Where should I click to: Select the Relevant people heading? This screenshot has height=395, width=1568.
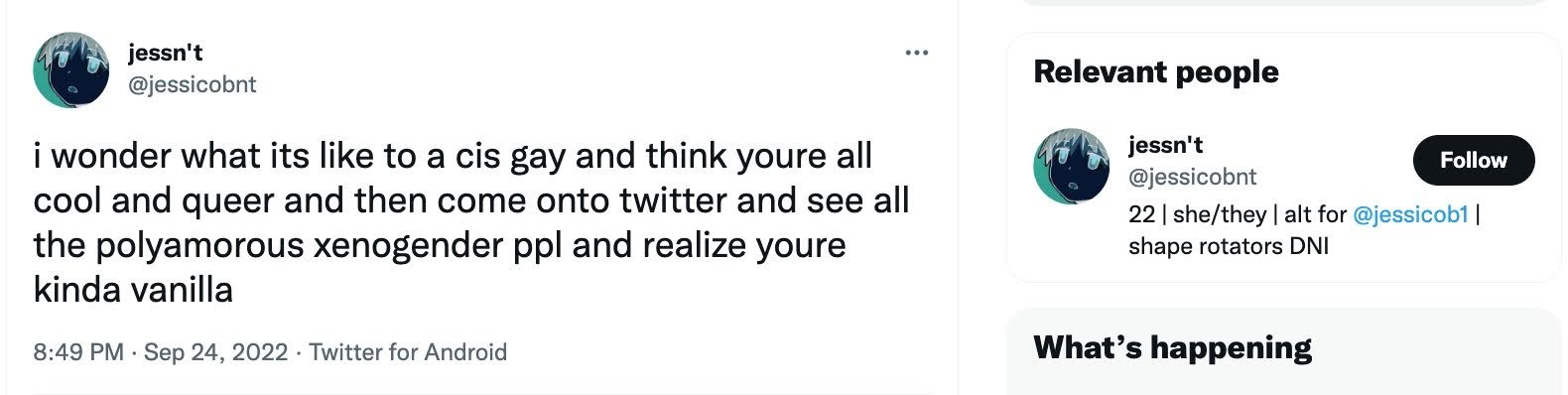click(x=1156, y=71)
